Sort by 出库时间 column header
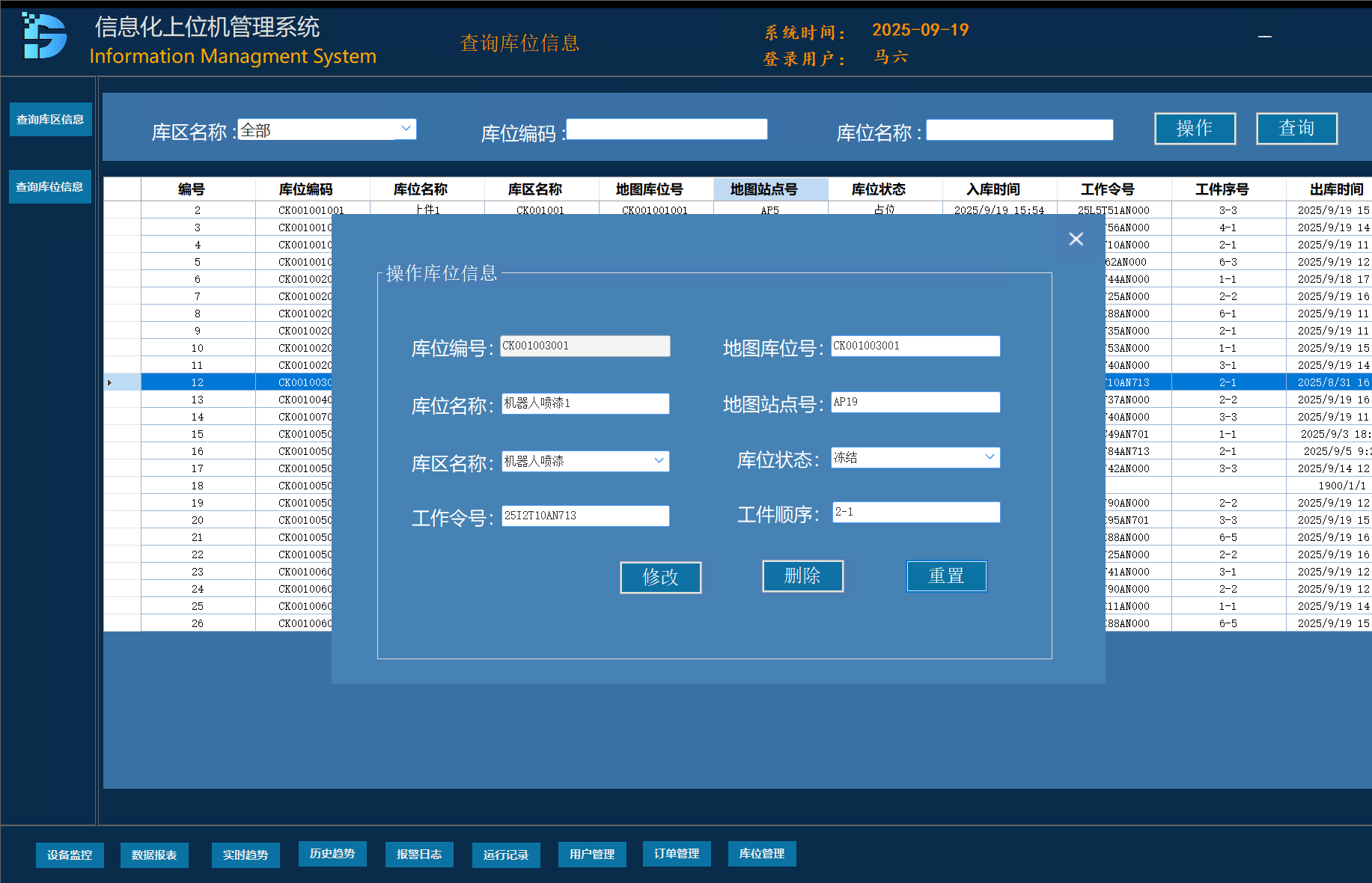 pyautogui.click(x=1329, y=189)
